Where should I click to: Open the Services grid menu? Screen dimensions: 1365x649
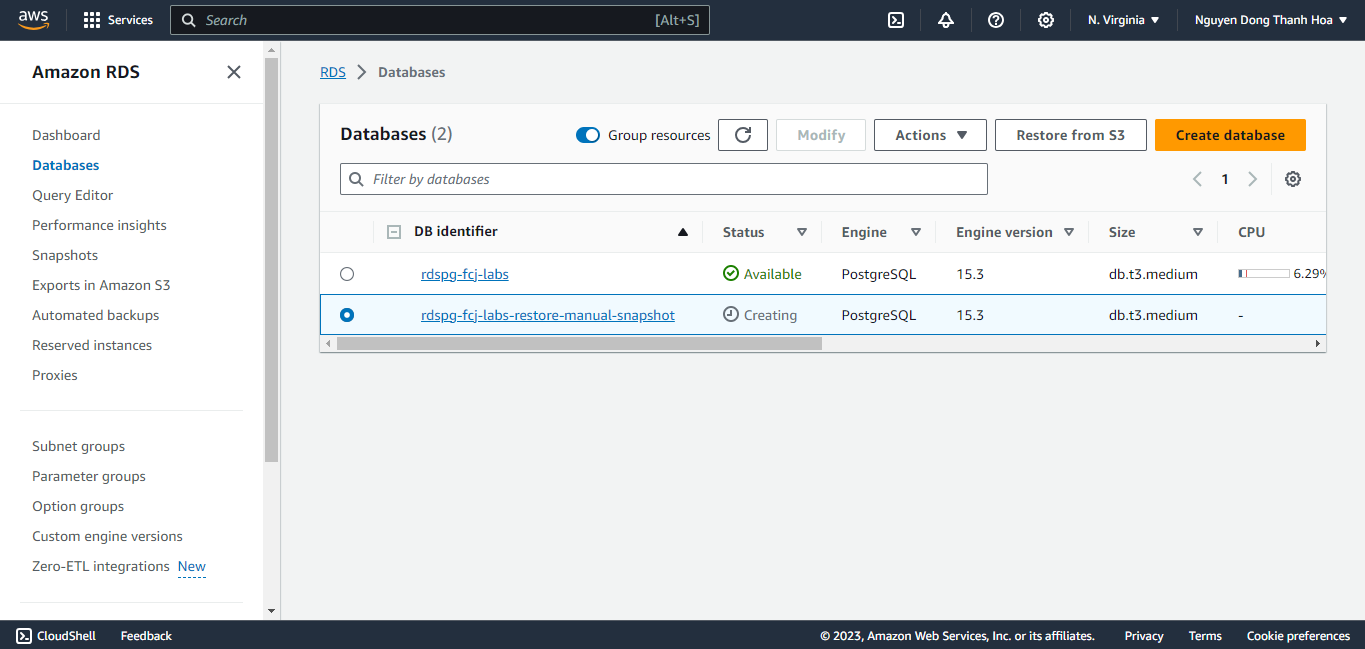coord(118,20)
